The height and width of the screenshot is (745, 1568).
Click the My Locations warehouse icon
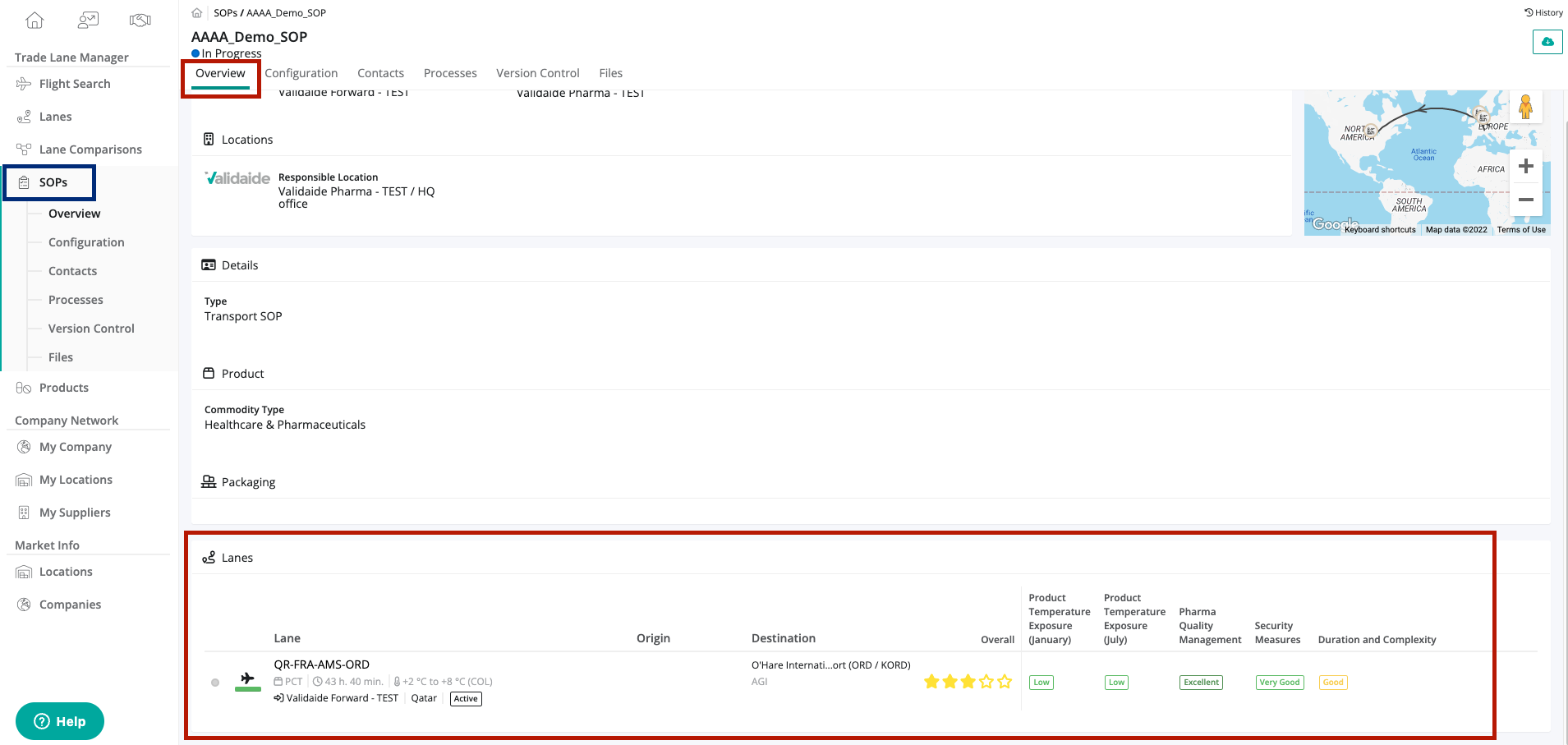click(24, 480)
